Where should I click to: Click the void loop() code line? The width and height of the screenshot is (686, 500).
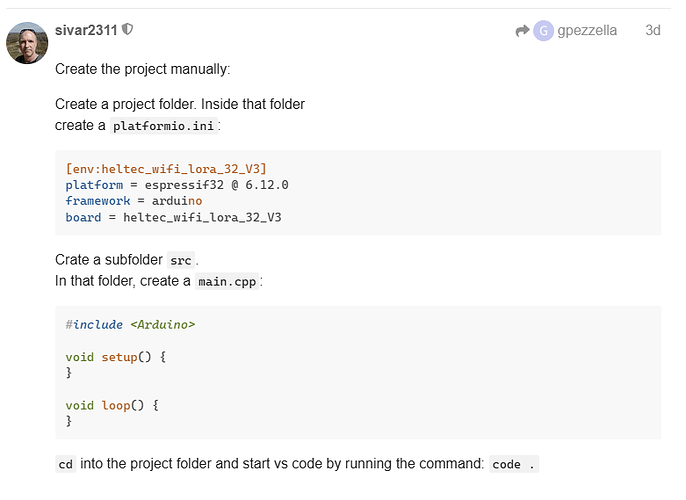(x=112, y=406)
